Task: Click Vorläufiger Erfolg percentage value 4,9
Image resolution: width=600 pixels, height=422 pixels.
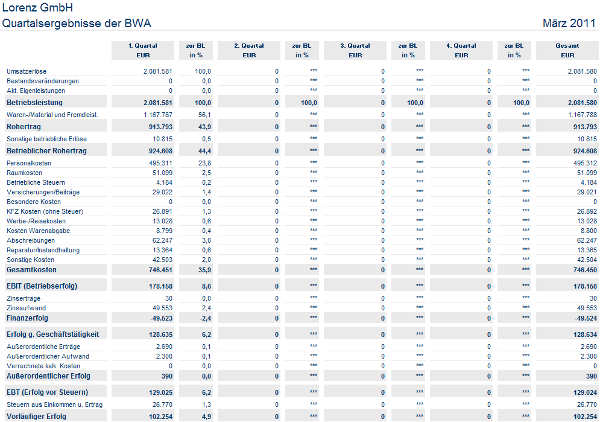Action: (x=207, y=417)
